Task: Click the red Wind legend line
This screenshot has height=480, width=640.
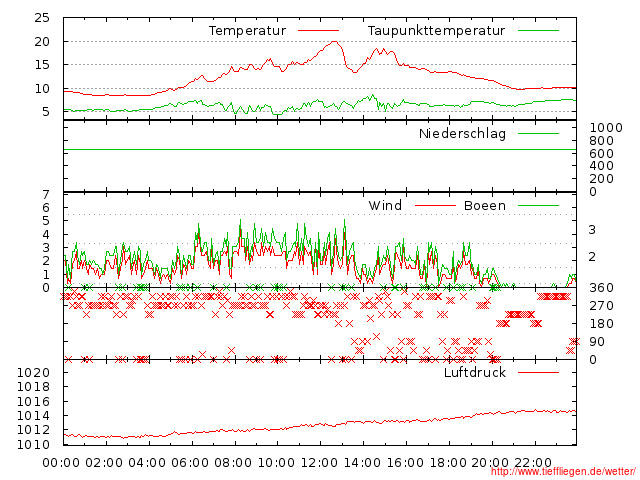Action: pos(435,205)
